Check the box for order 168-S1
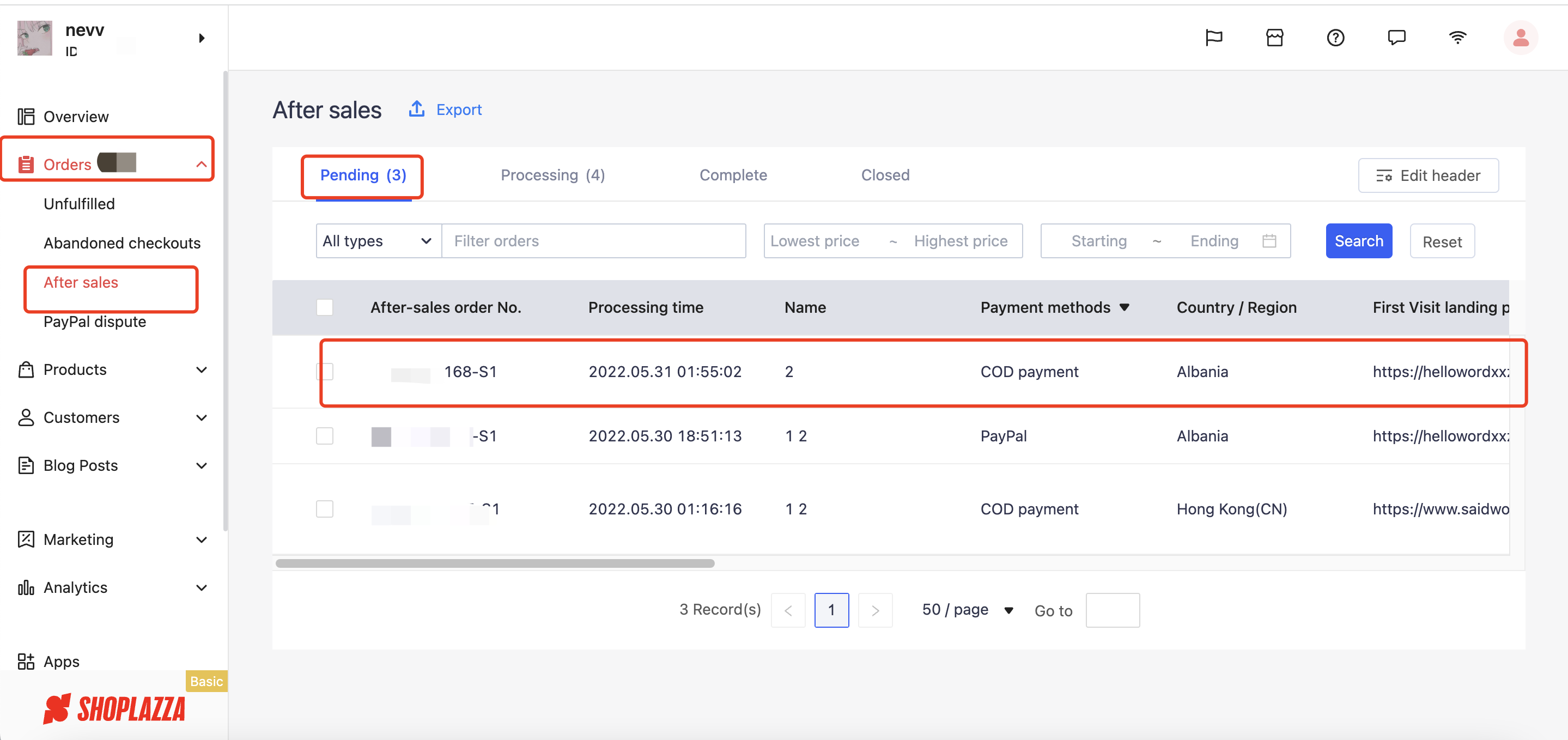 tap(324, 372)
